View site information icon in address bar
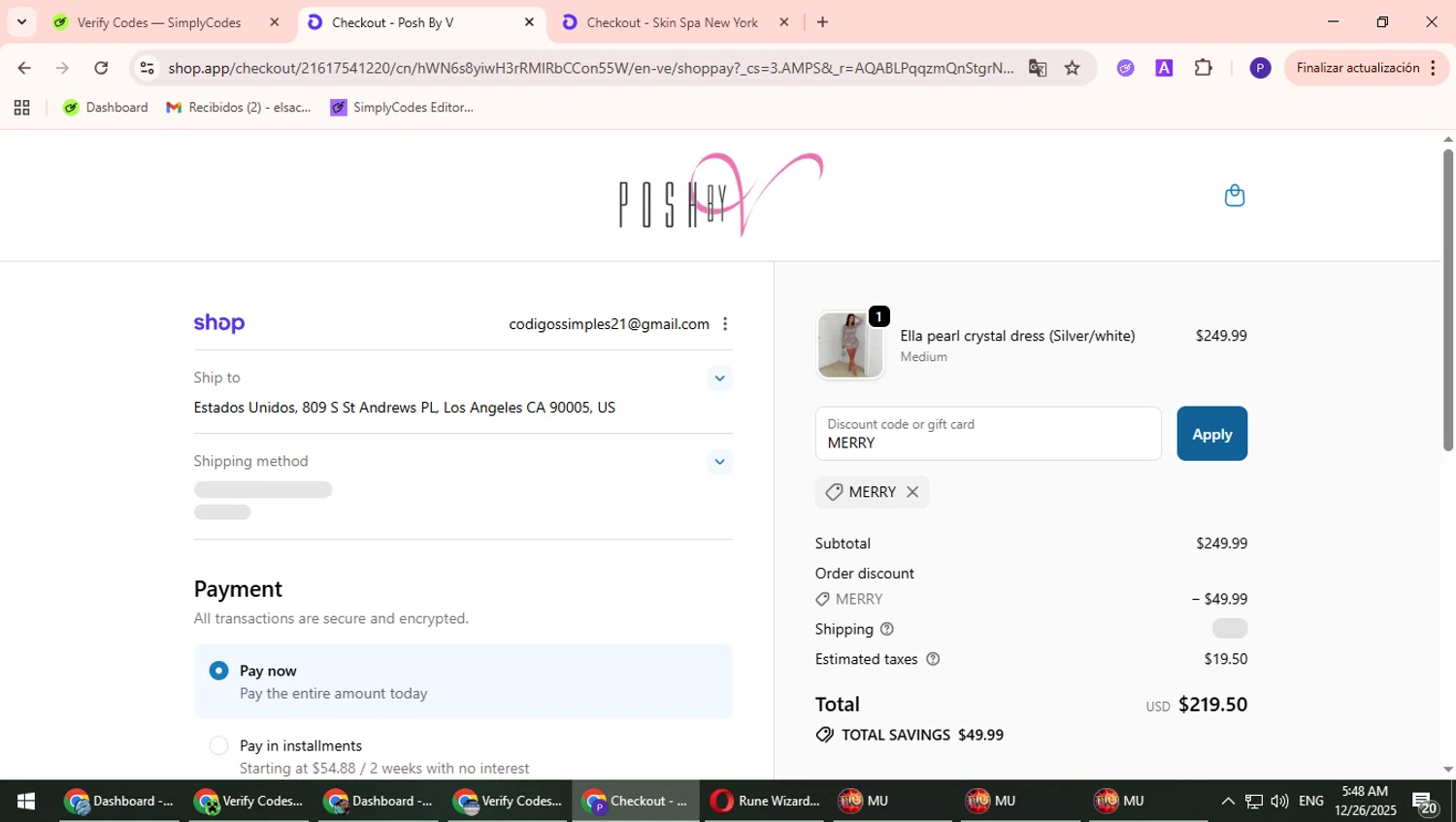 coord(147,68)
